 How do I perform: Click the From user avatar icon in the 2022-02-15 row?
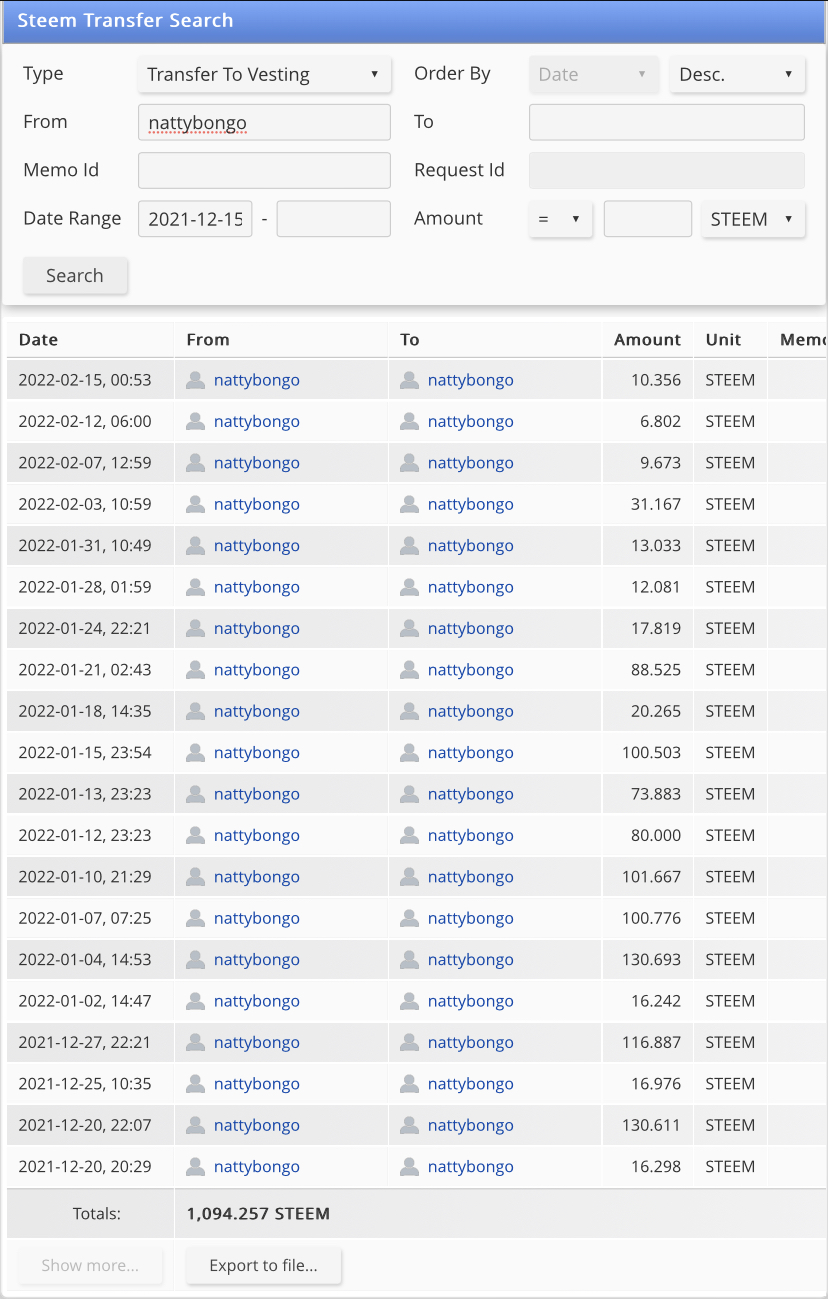pos(196,380)
